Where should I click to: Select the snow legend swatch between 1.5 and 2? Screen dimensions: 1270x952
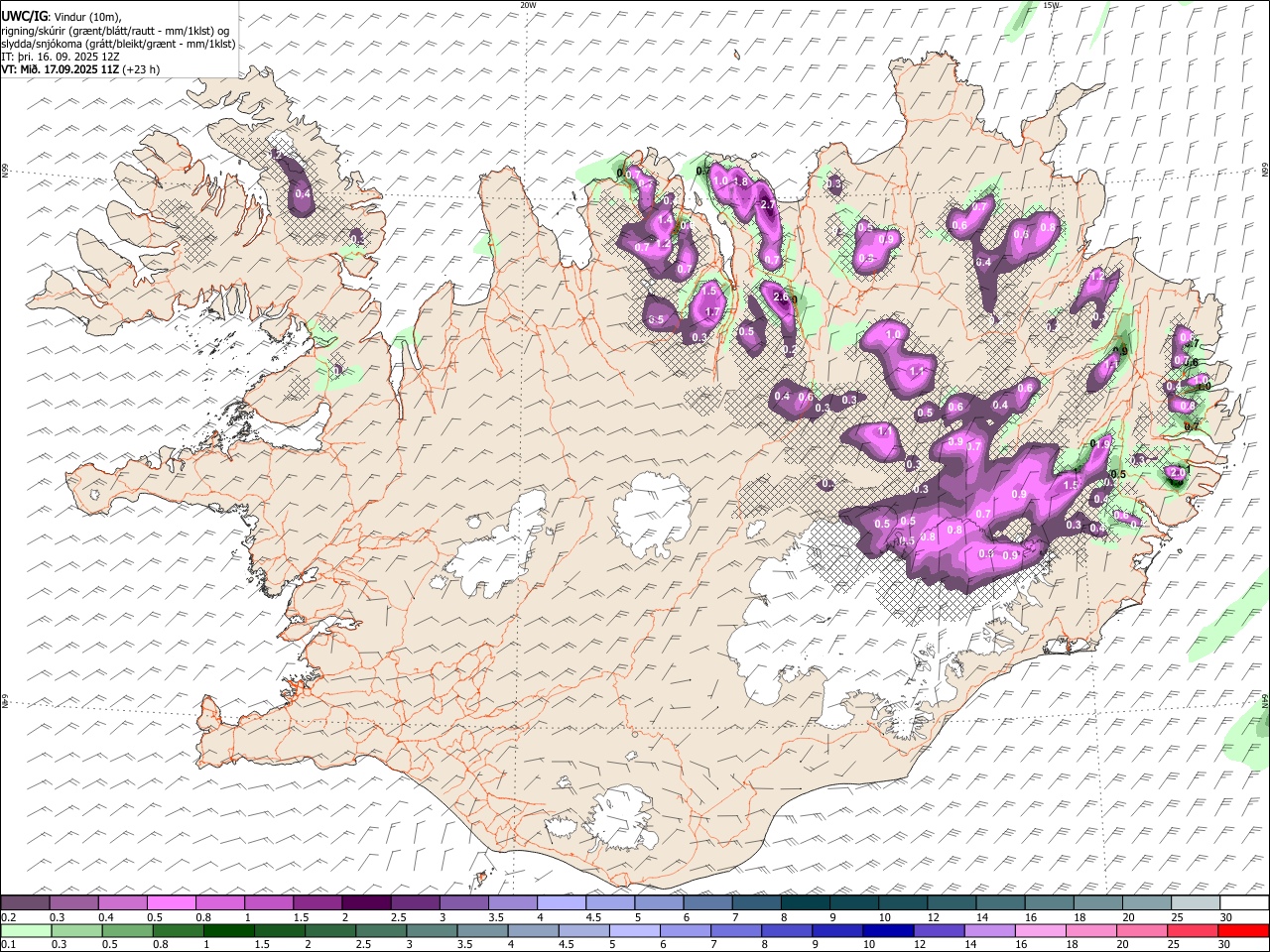click(317, 902)
